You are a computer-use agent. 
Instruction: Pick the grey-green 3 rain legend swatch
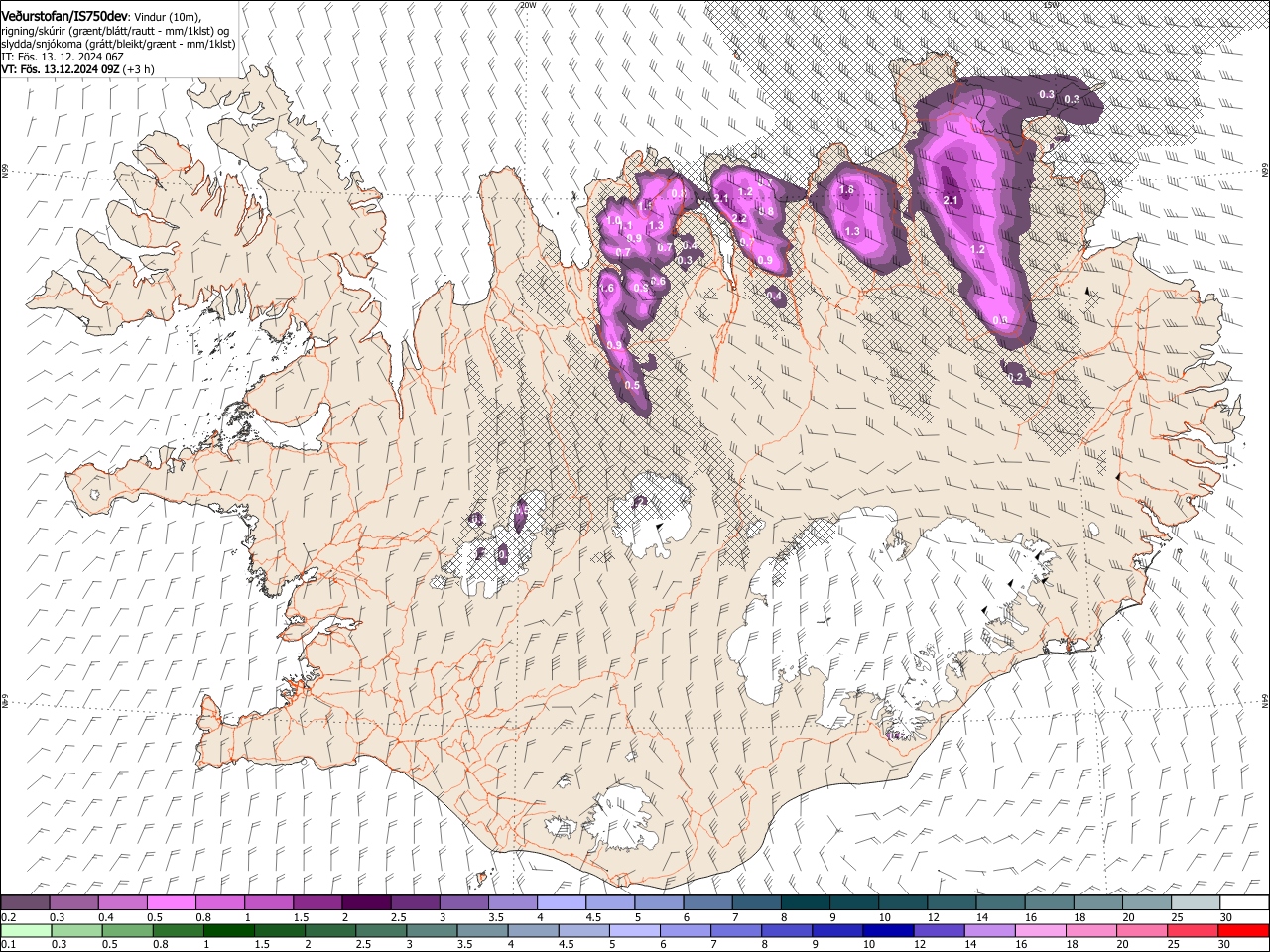pyautogui.click(x=432, y=930)
